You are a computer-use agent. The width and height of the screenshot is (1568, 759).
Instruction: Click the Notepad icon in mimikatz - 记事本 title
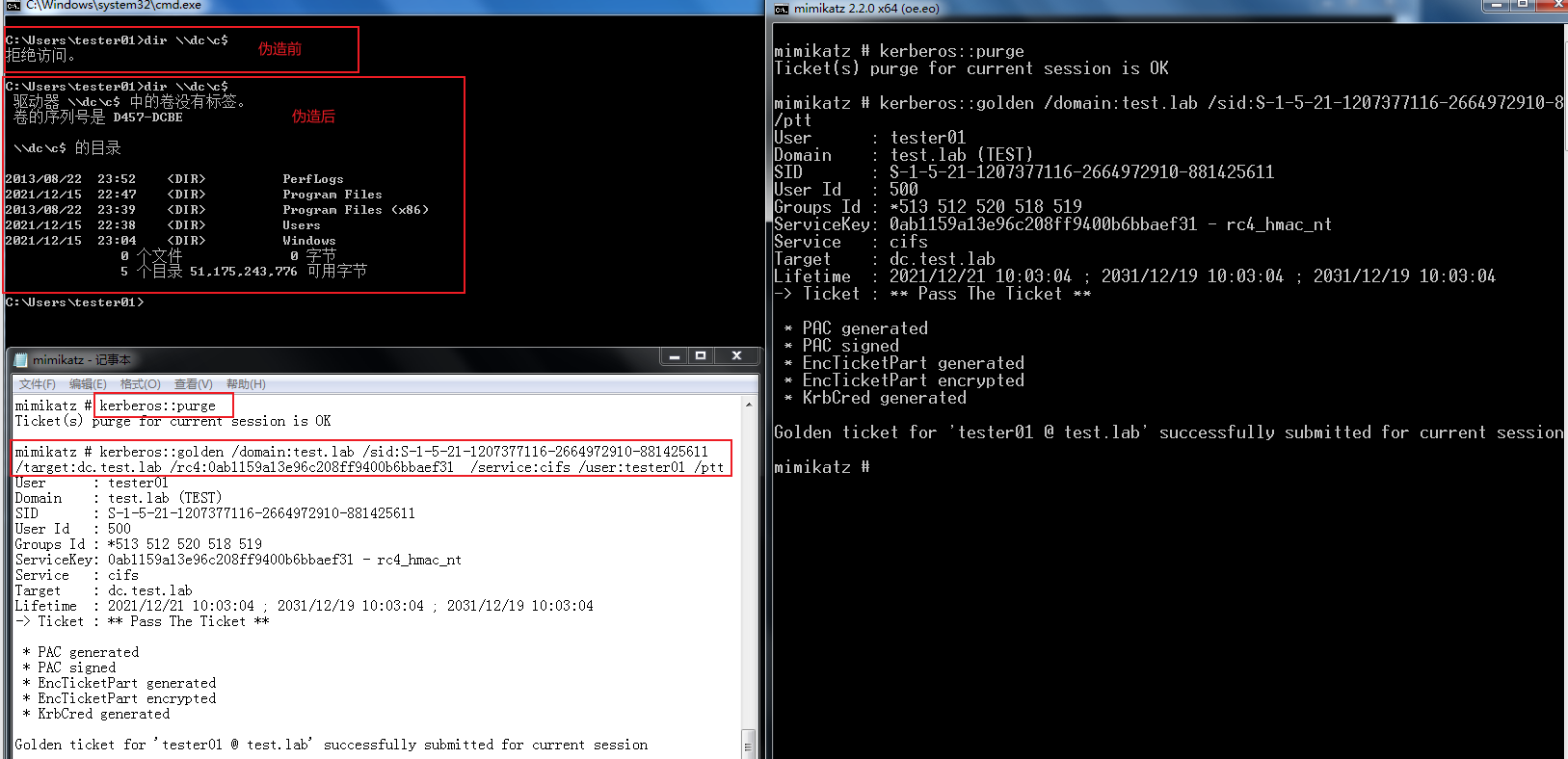[x=21, y=359]
